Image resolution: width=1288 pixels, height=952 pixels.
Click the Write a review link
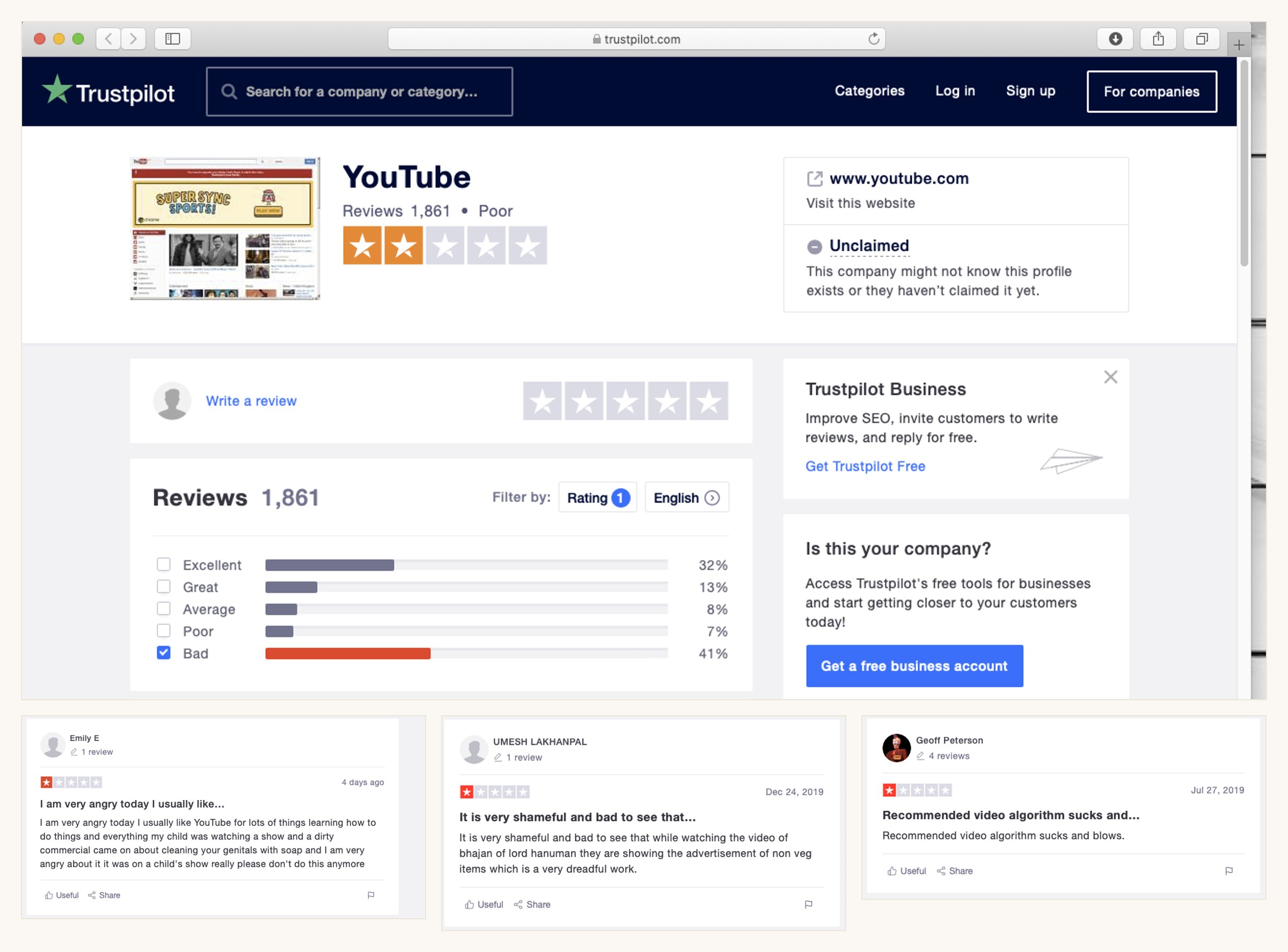[x=251, y=401]
